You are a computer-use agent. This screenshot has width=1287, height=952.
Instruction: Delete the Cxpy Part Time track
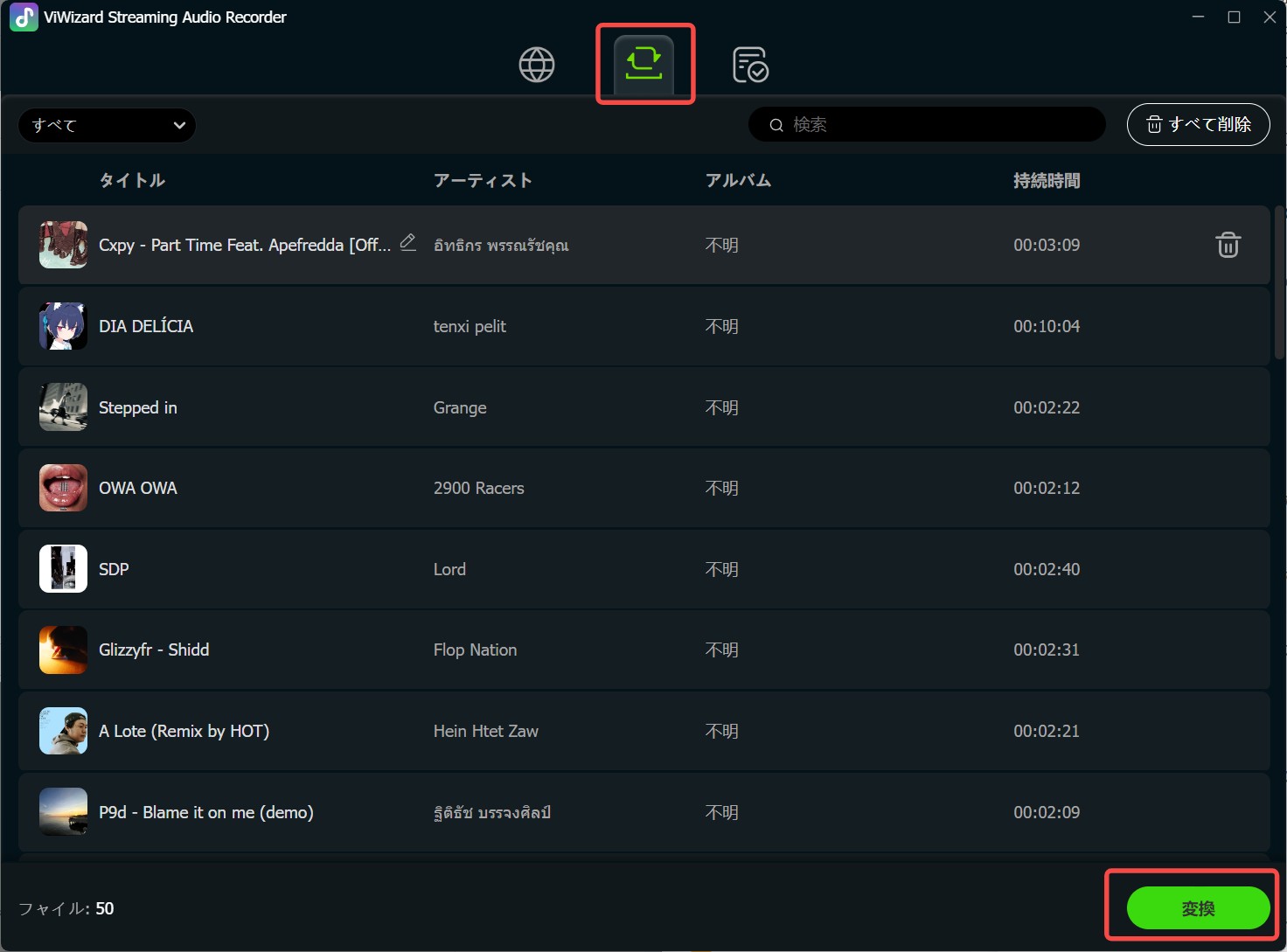tap(1228, 245)
